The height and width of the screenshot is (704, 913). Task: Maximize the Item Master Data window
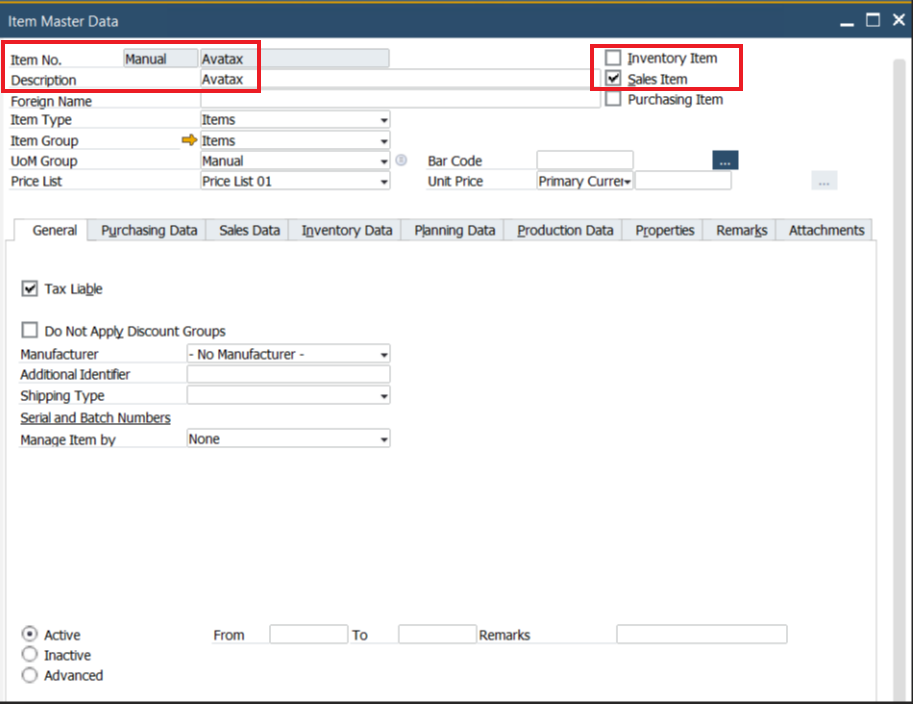[873, 20]
